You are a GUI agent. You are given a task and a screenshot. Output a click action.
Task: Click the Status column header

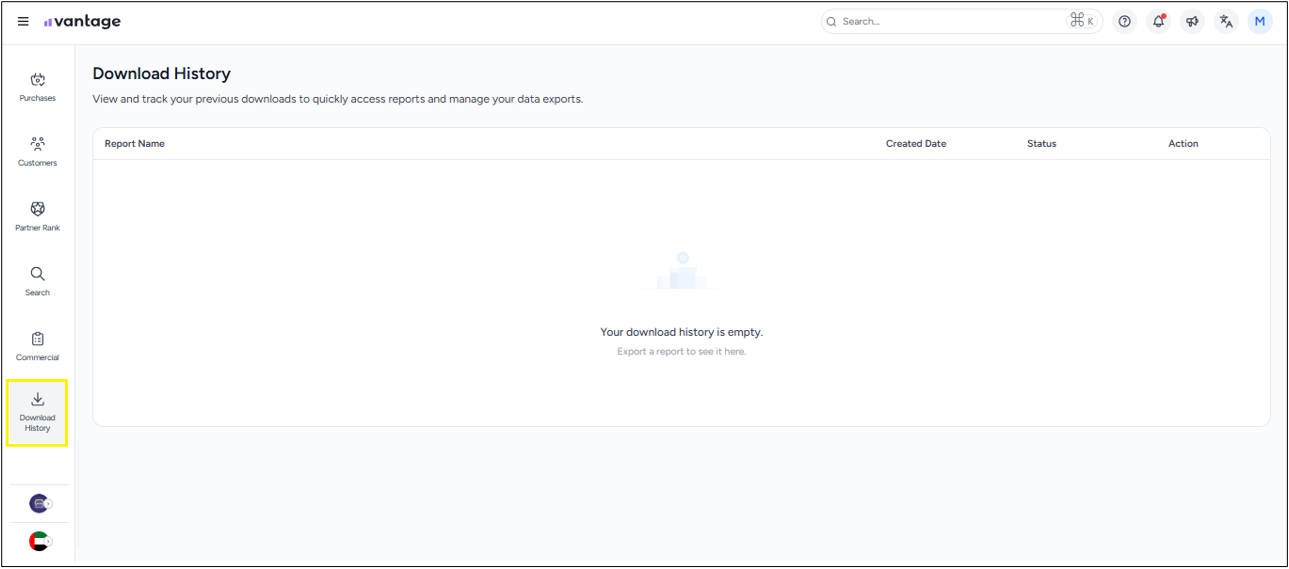(x=1041, y=144)
